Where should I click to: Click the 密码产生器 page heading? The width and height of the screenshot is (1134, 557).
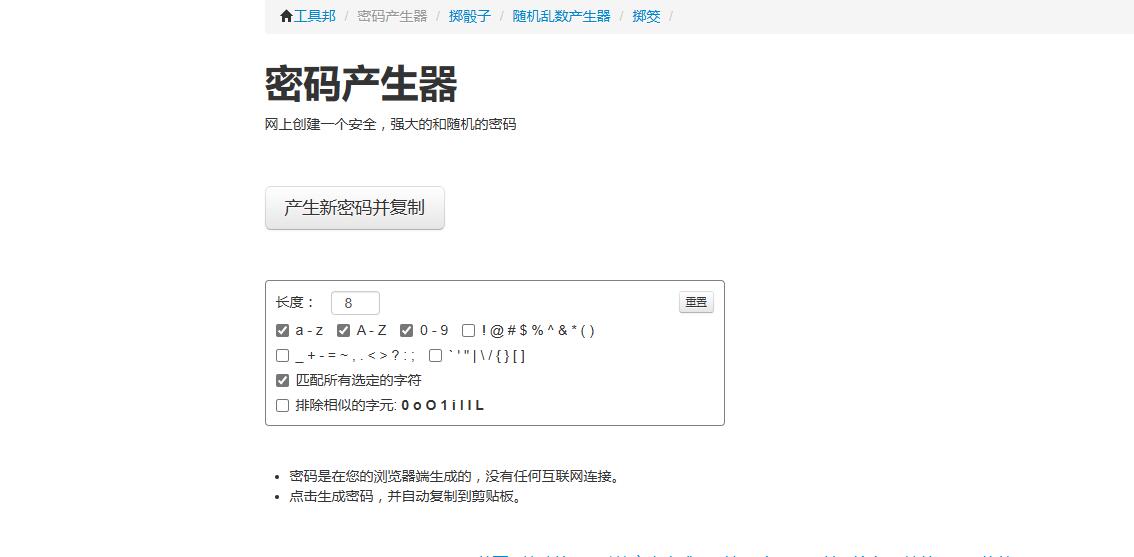coord(361,85)
